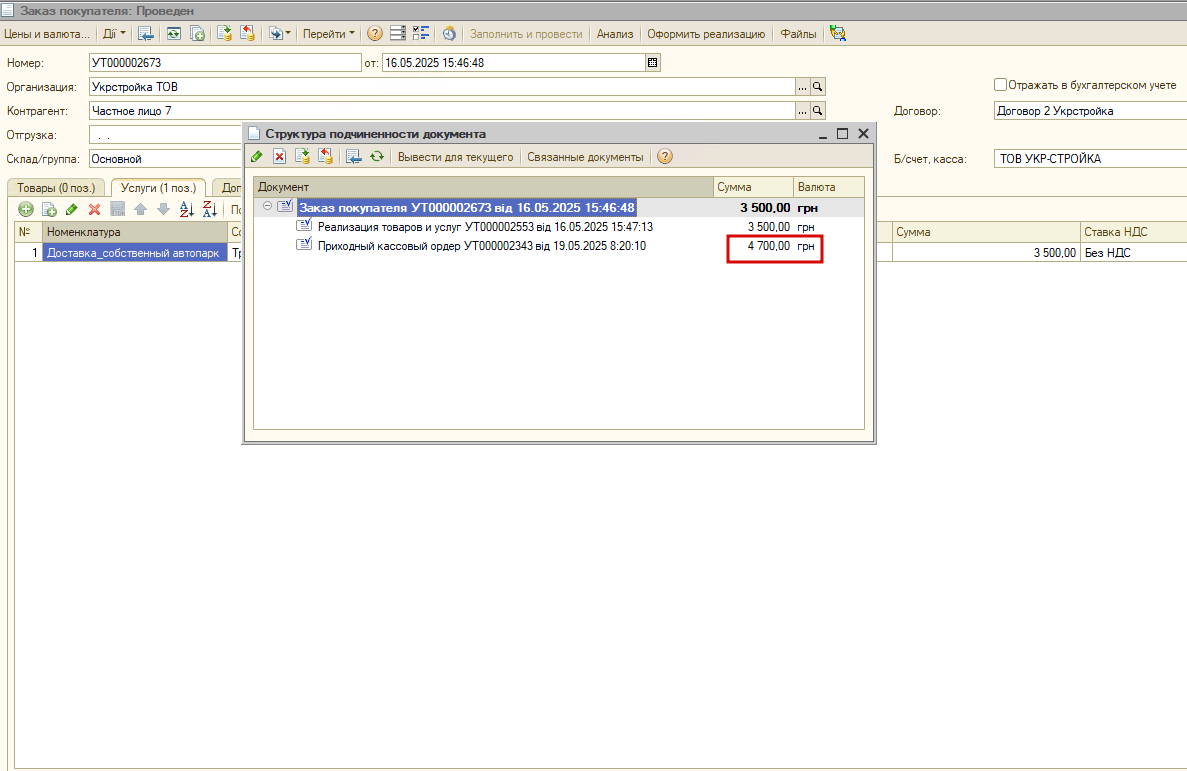Switch to the 'Услуги (1 поз.)' tab
The width and height of the screenshot is (1187, 771).
click(158, 188)
